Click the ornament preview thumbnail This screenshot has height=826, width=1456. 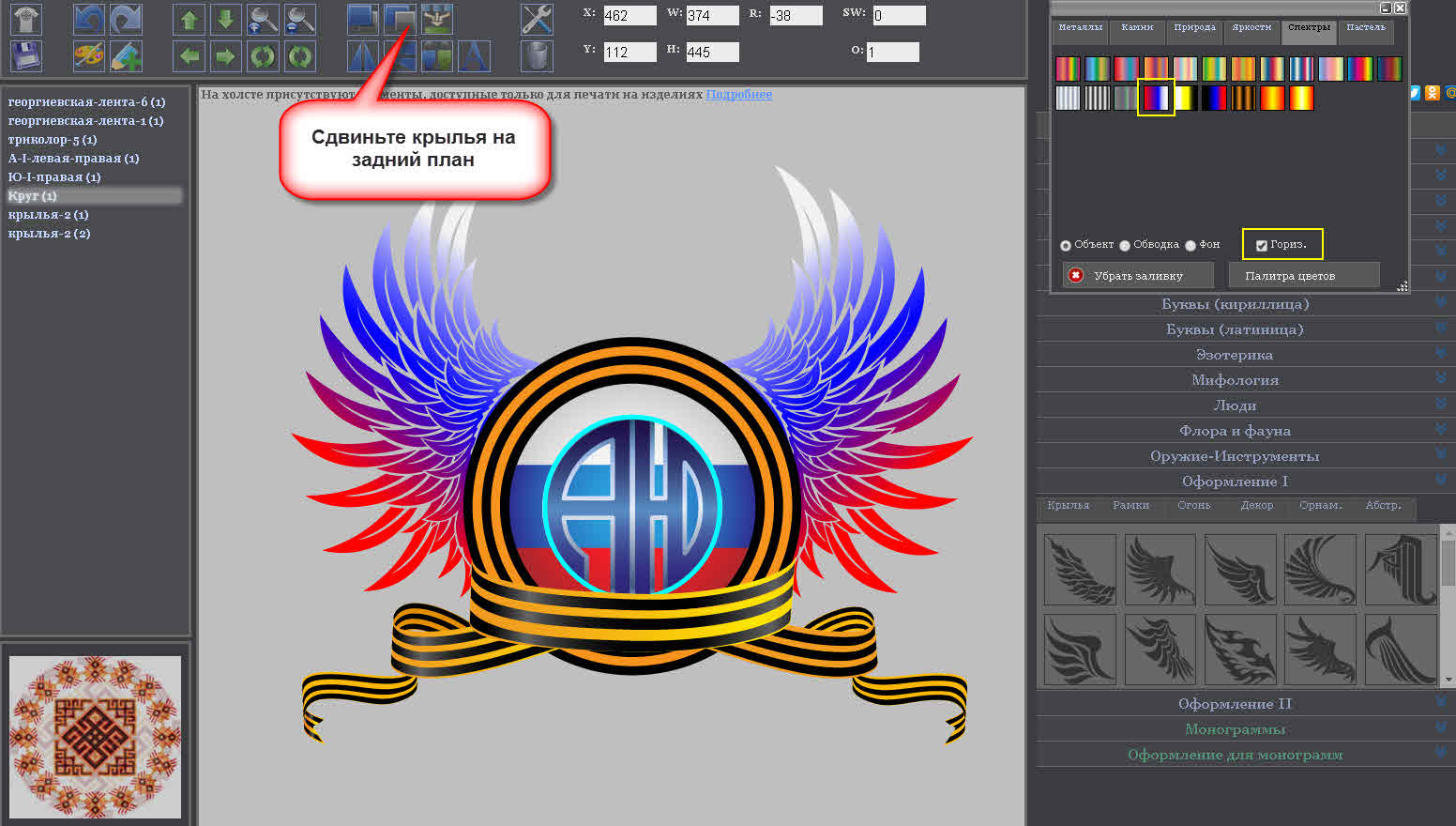95,737
